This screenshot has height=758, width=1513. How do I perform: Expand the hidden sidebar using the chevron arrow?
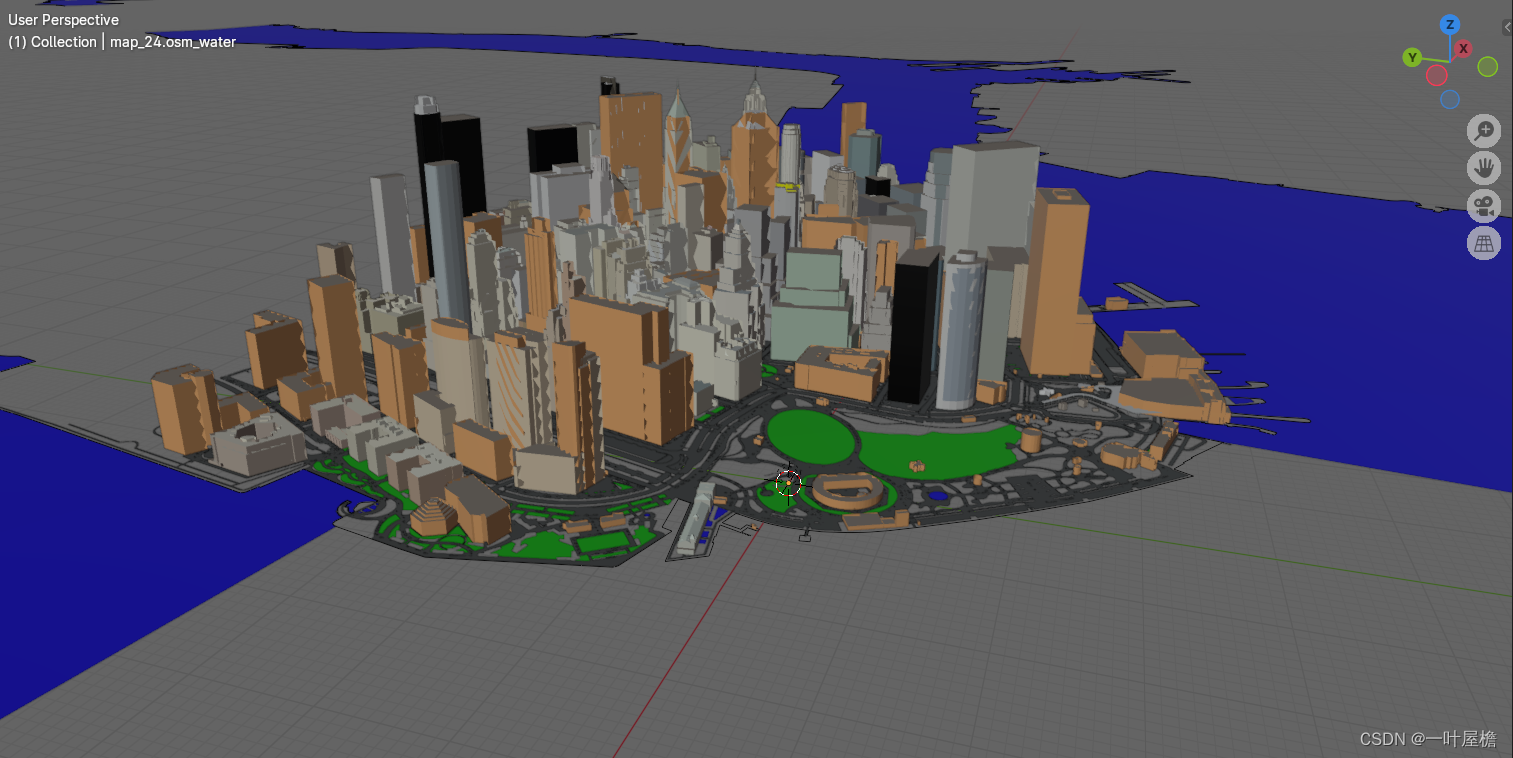1507,27
